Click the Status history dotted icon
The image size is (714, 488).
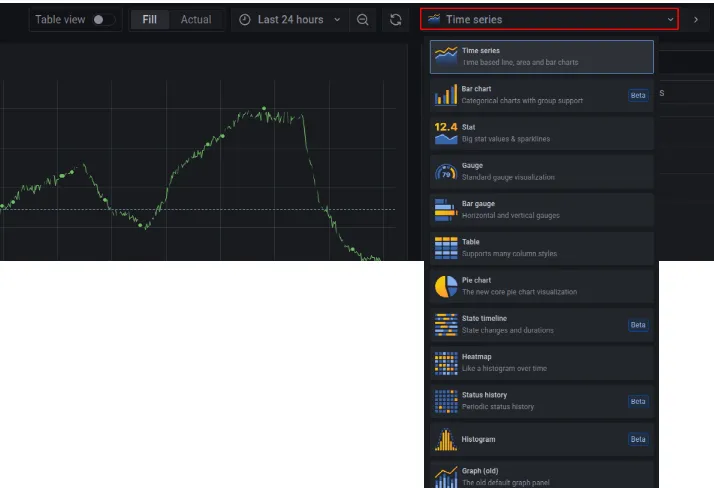(x=446, y=401)
